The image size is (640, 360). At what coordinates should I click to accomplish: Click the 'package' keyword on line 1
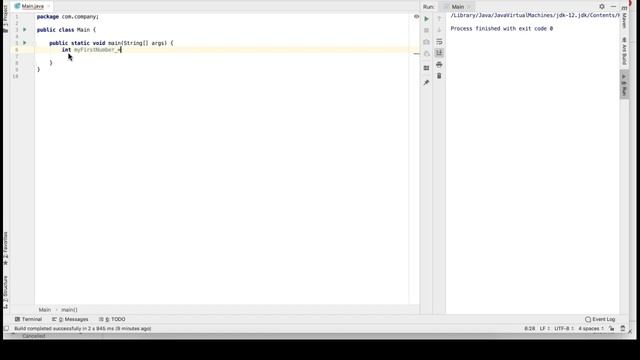(48, 17)
